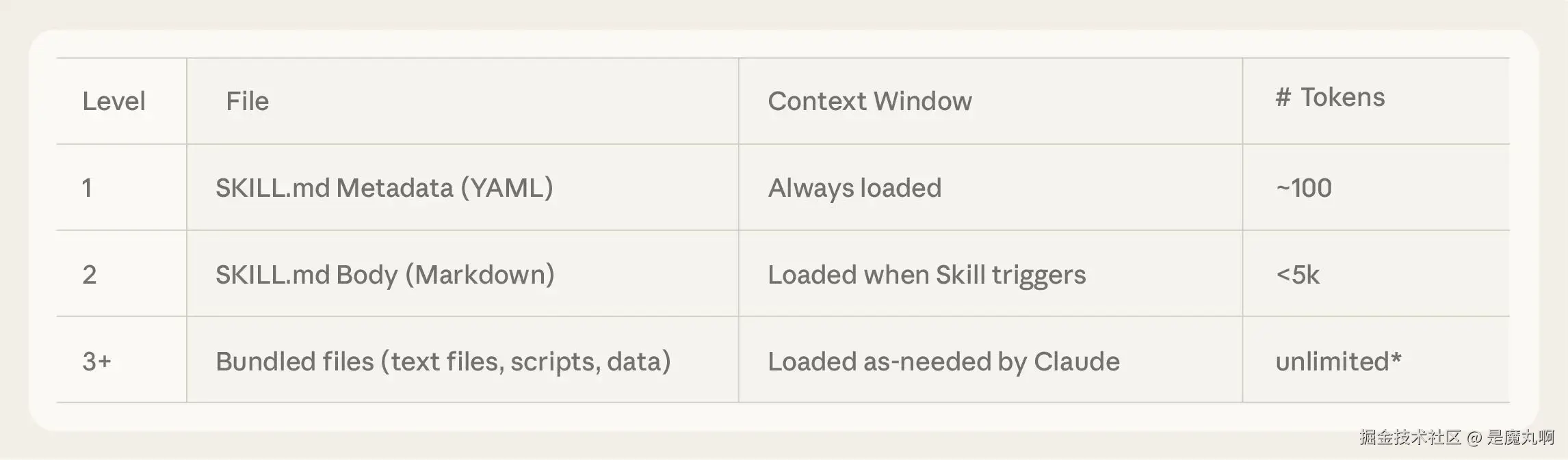Viewport: 1568px width, 460px height.
Task: Click the Level column header
Action: pyautogui.click(x=114, y=101)
